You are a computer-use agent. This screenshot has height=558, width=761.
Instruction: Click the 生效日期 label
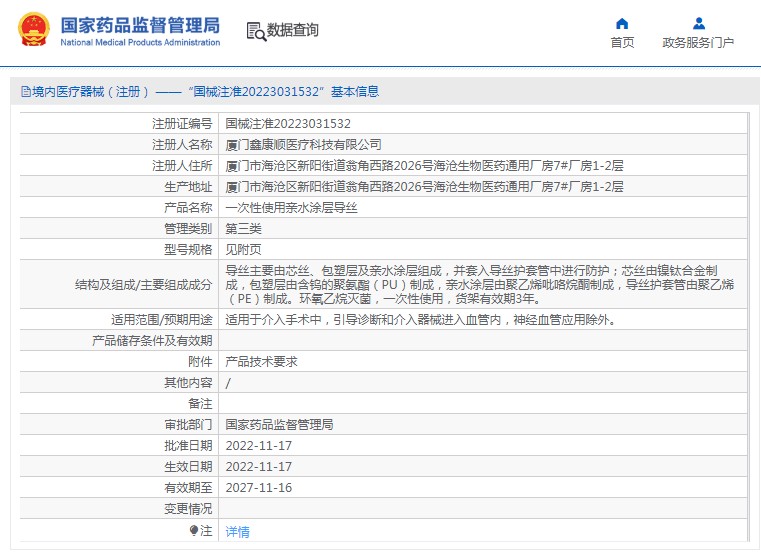click(188, 466)
